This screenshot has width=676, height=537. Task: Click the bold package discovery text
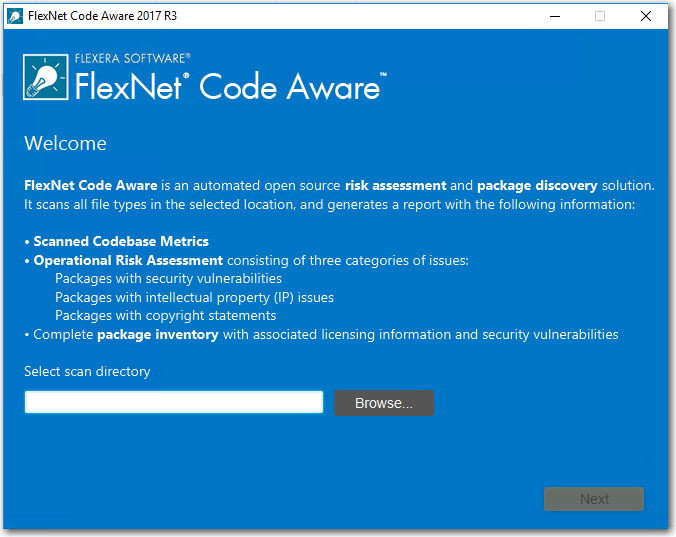(x=537, y=185)
